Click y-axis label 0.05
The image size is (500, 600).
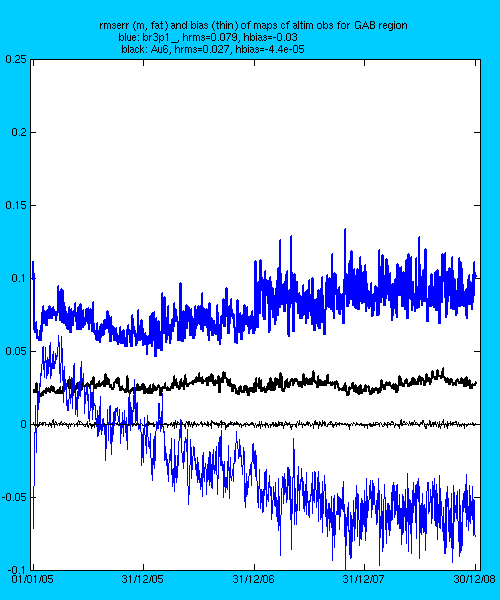coord(16,351)
